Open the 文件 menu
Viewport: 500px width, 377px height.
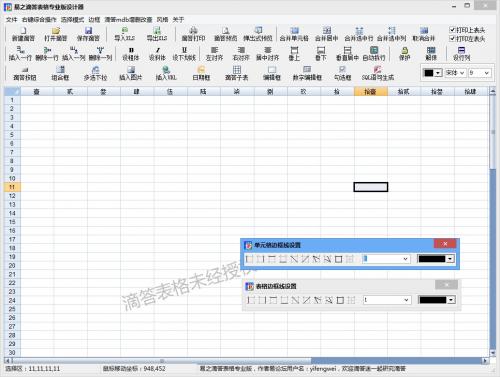pos(11,20)
